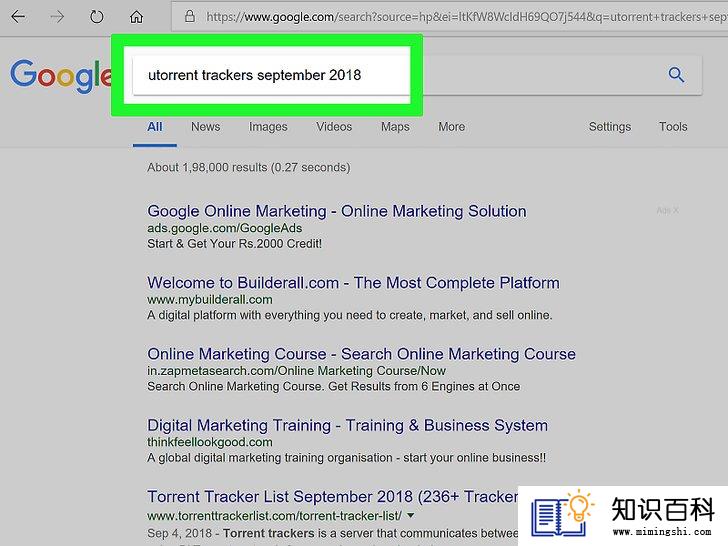This screenshot has width=728, height=546.
Task: Click the browser back arrow
Action: 18,17
